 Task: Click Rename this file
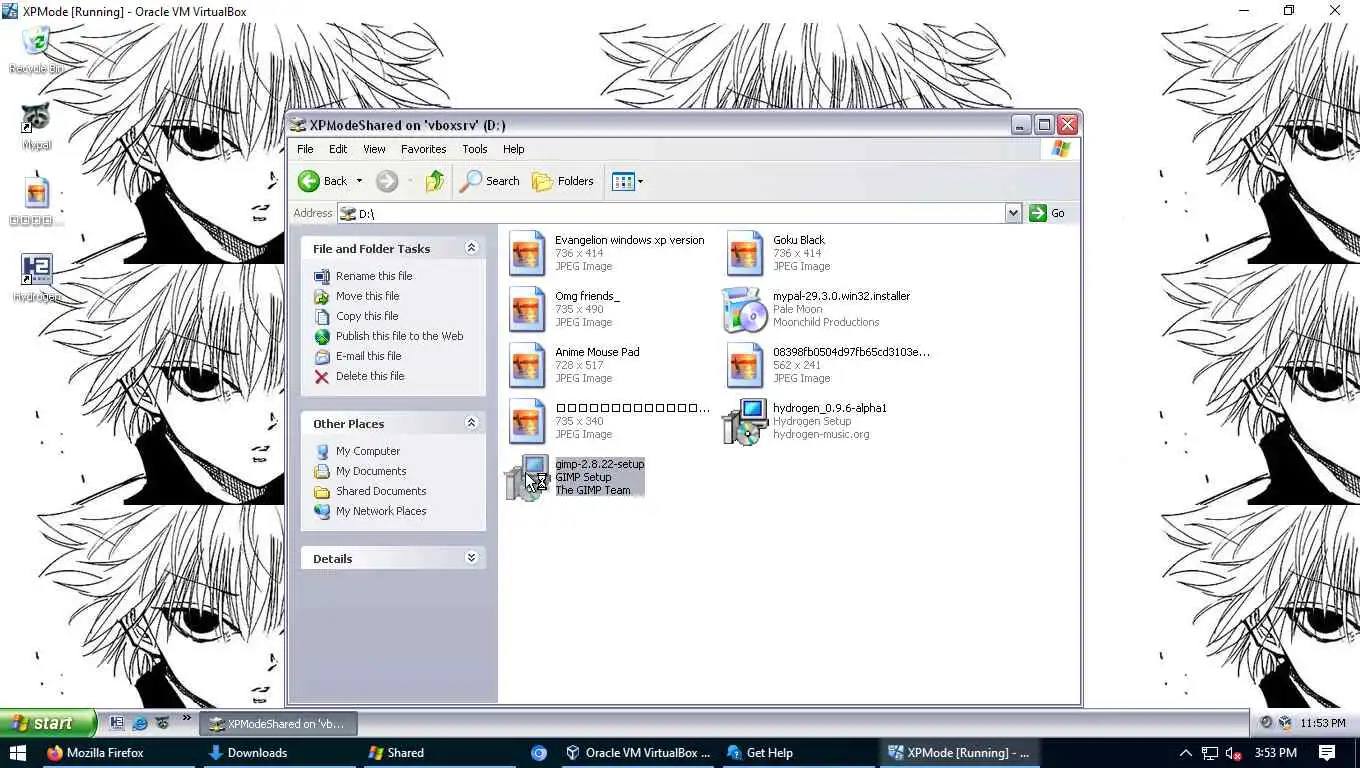pos(363,276)
